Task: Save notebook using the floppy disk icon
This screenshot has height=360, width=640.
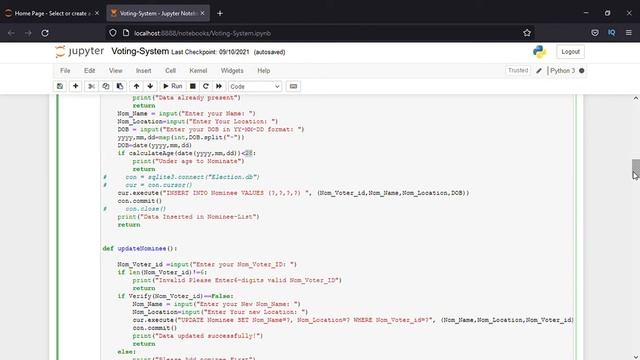Action: coord(60,86)
